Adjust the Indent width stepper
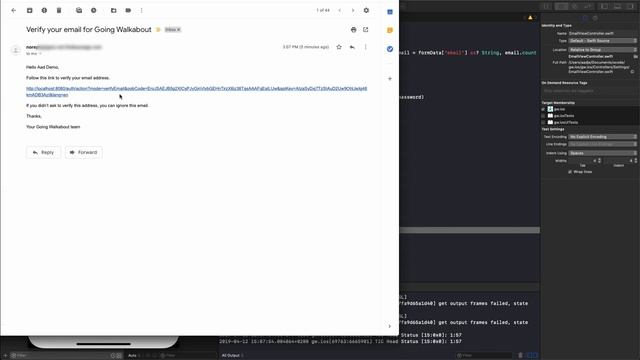 point(636,161)
